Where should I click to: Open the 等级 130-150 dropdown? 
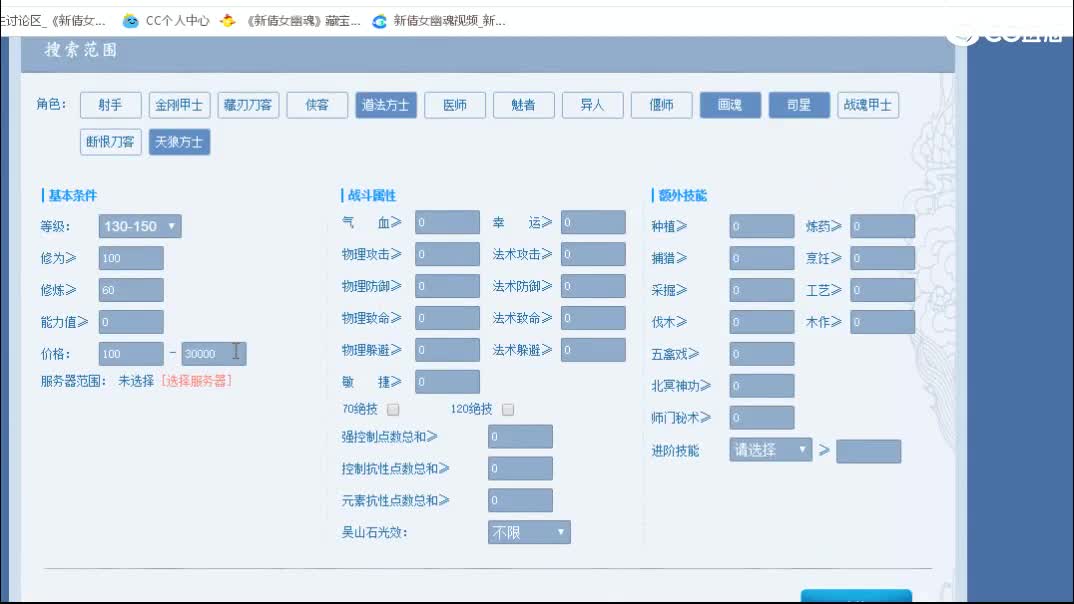(139, 226)
